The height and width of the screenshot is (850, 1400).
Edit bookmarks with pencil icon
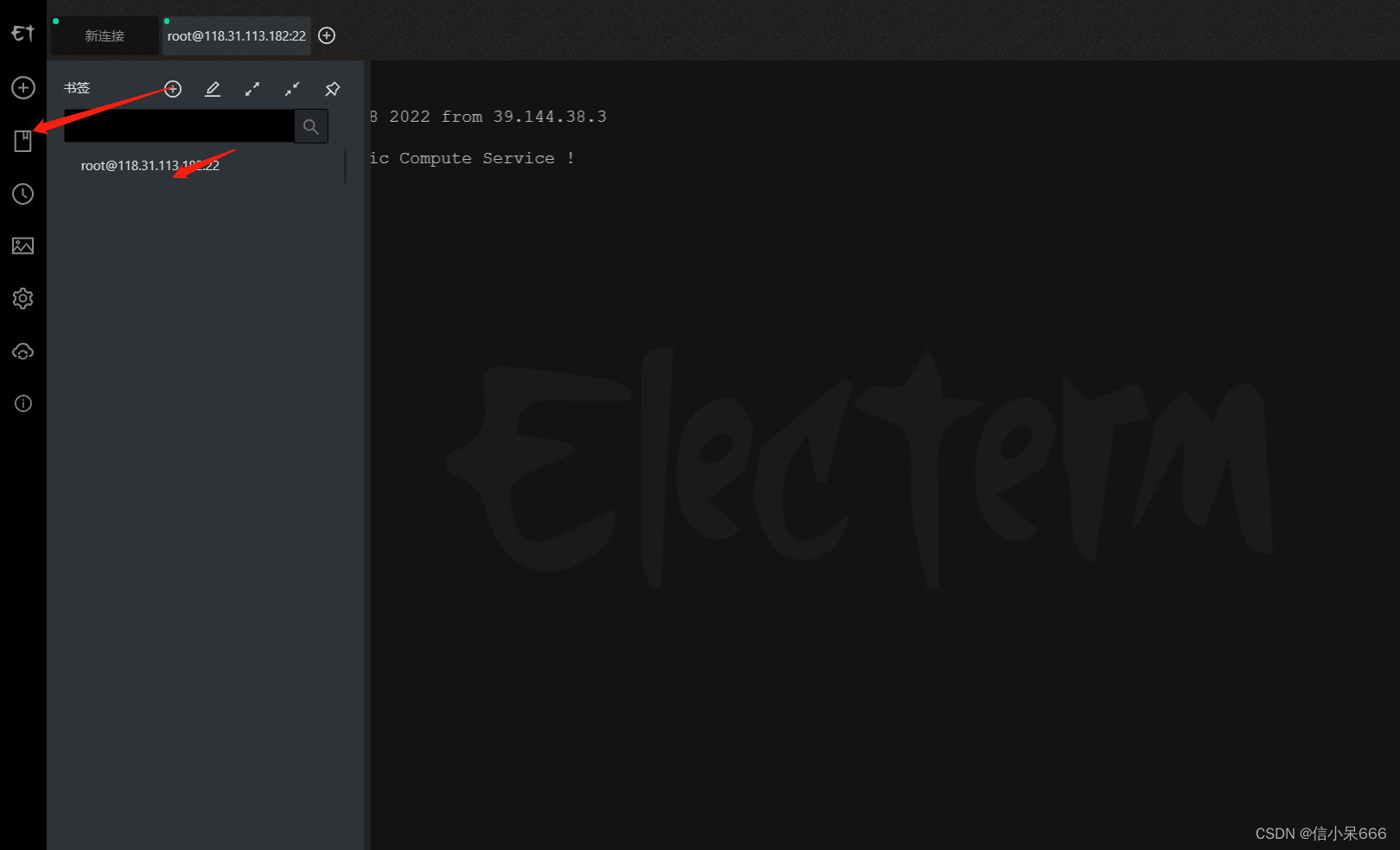(213, 89)
